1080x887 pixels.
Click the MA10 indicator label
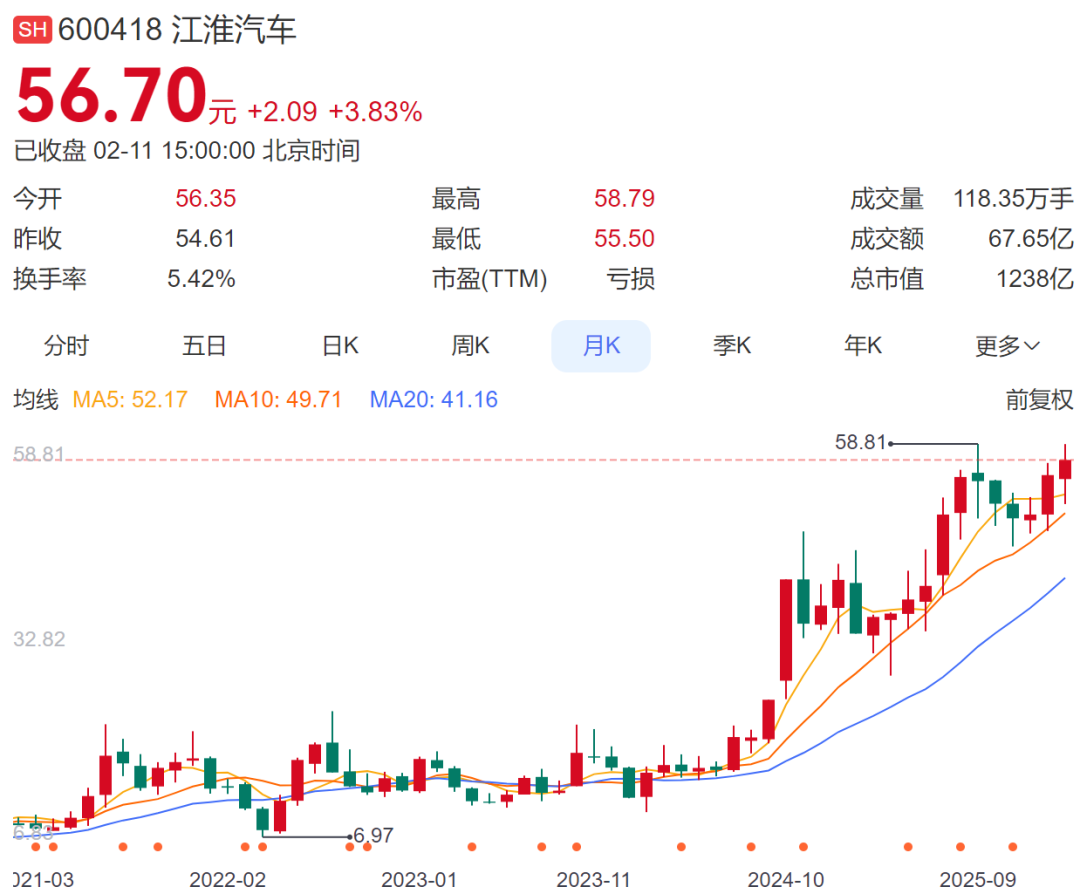[x=278, y=400]
